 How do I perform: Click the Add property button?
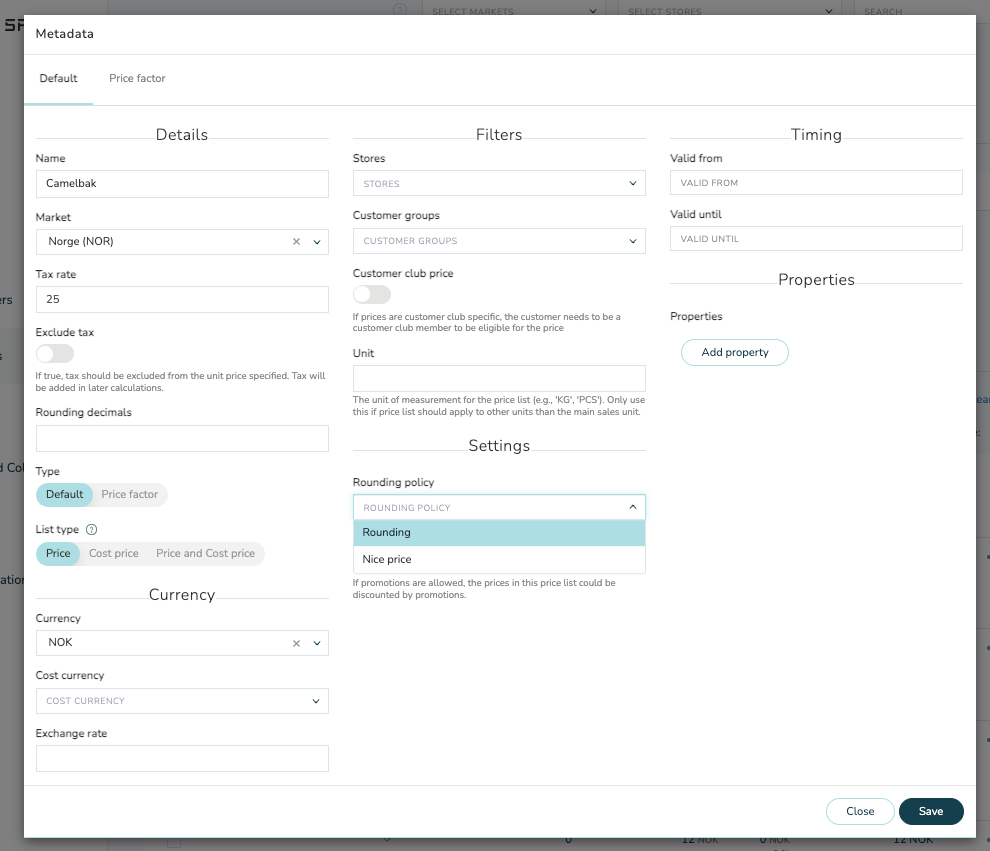pyautogui.click(x=734, y=353)
